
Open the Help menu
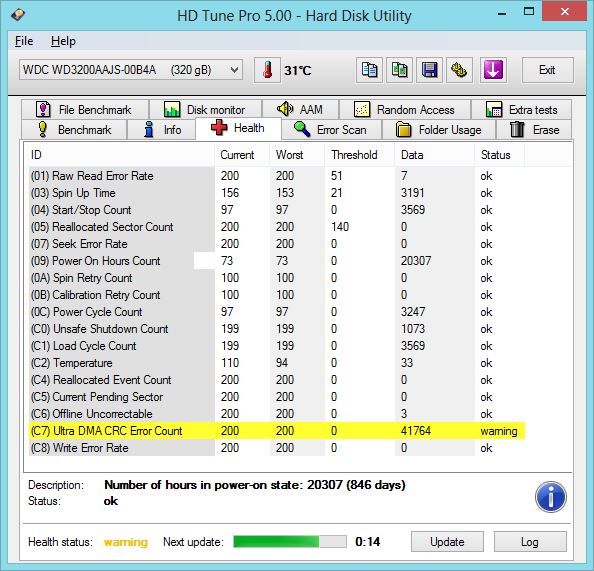tap(63, 41)
